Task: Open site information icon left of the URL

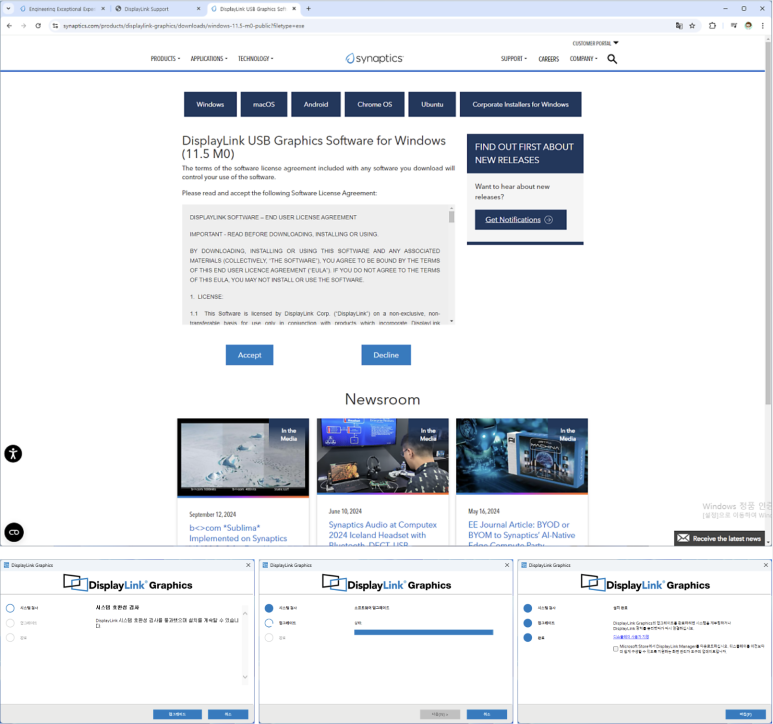Action: point(55,26)
